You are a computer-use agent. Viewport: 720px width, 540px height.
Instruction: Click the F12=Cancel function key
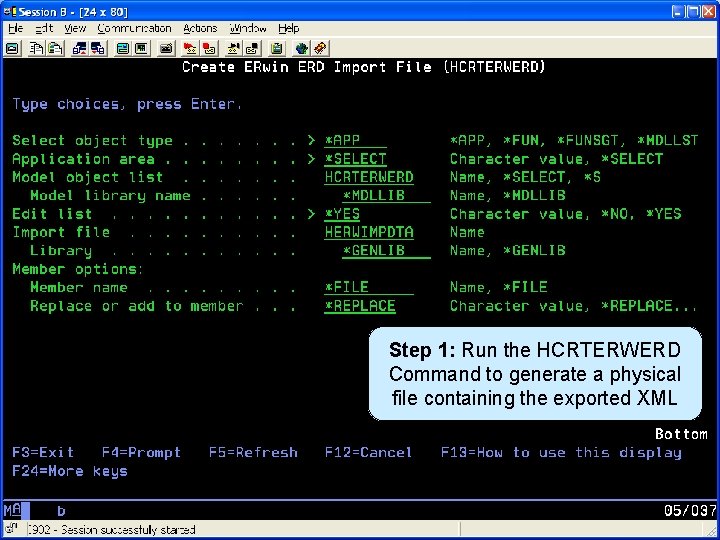[369, 453]
